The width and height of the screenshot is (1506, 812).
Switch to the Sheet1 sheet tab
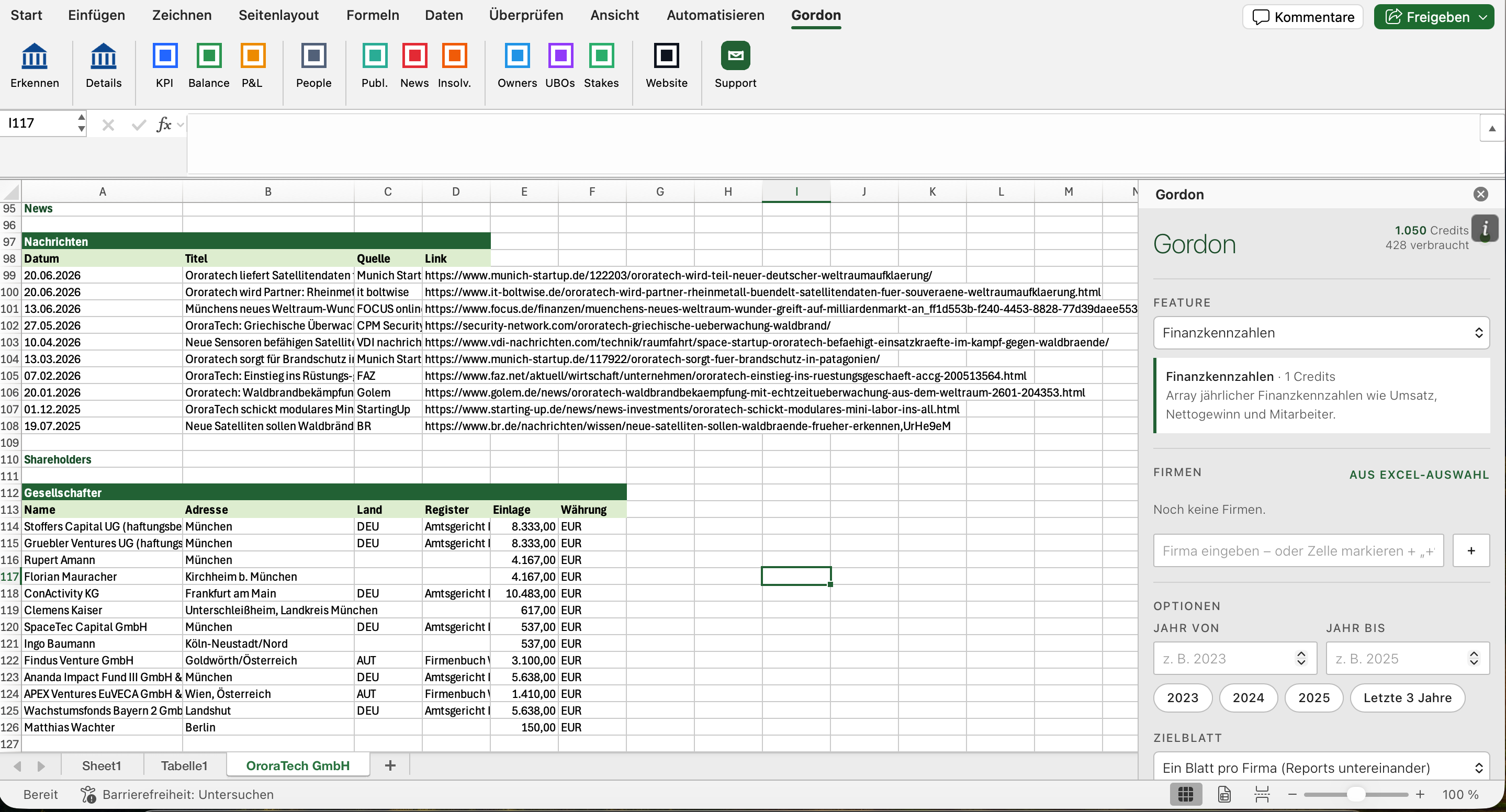[x=102, y=765]
